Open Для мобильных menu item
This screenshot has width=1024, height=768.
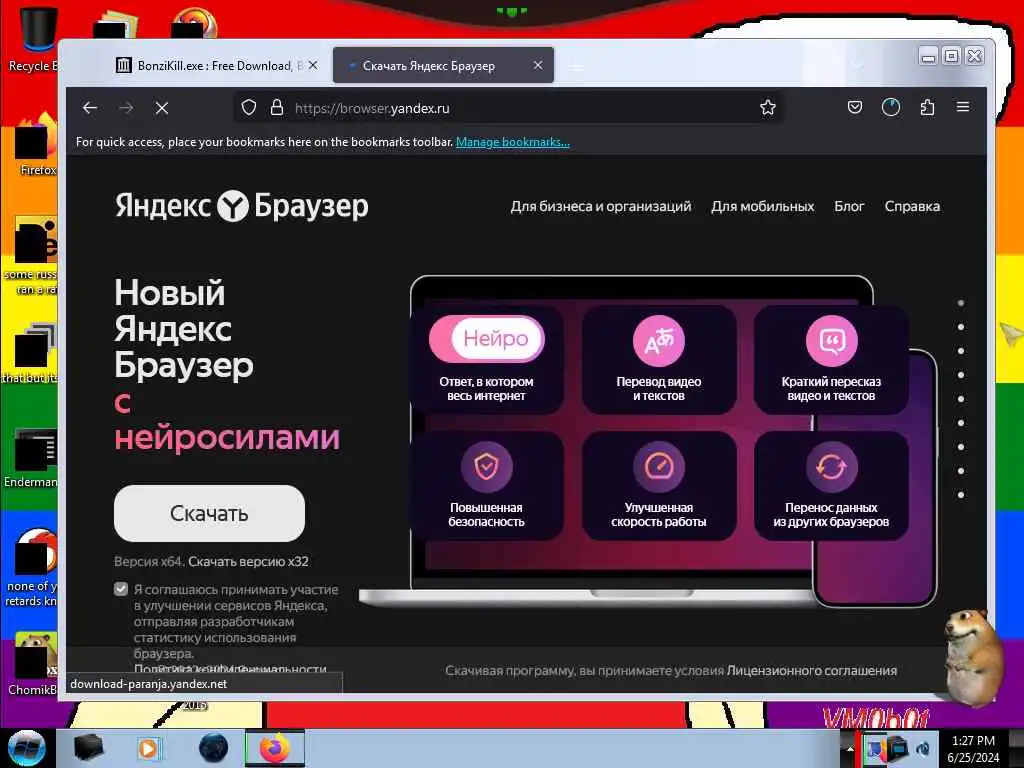763,206
